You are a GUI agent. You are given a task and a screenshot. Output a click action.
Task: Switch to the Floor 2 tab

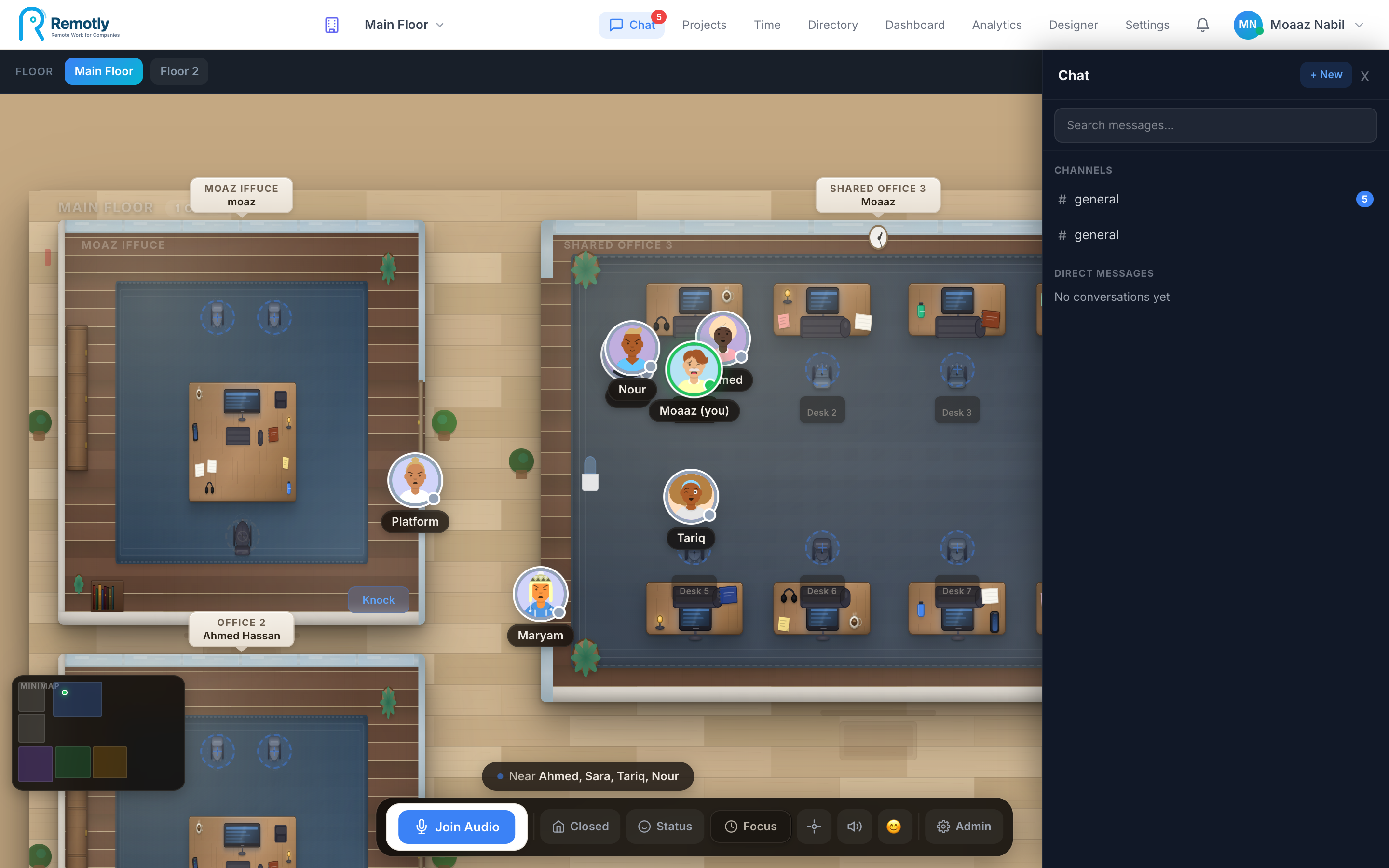(179, 71)
